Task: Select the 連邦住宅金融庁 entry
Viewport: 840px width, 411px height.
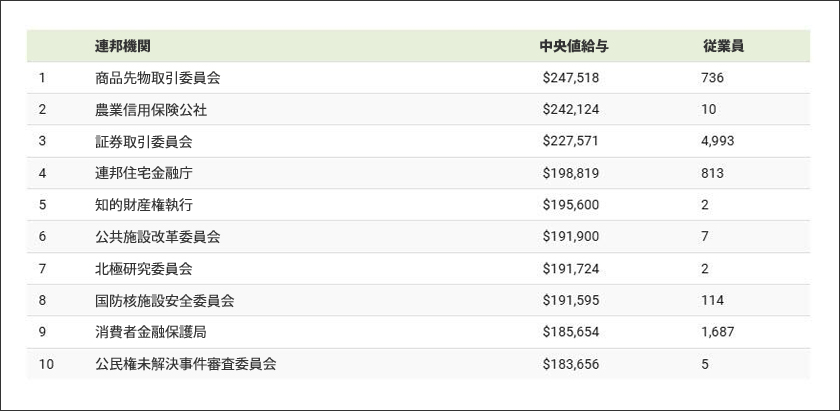Action: (x=144, y=173)
